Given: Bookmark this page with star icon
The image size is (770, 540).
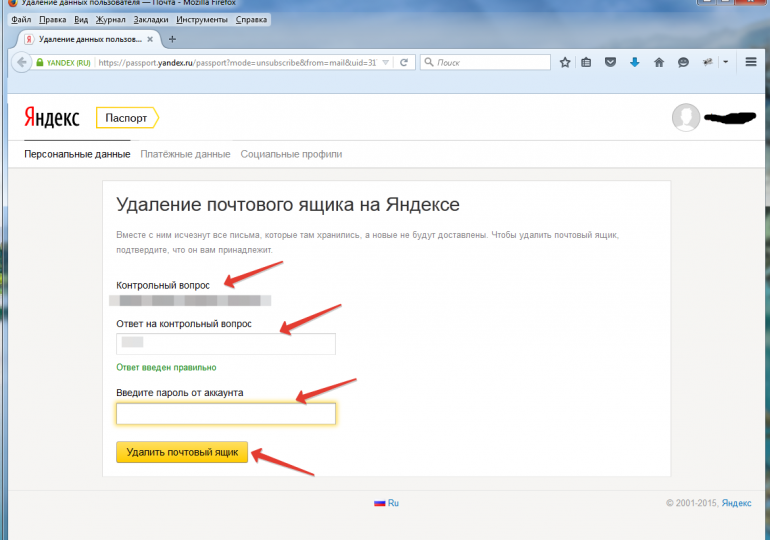Looking at the screenshot, I should [565, 62].
